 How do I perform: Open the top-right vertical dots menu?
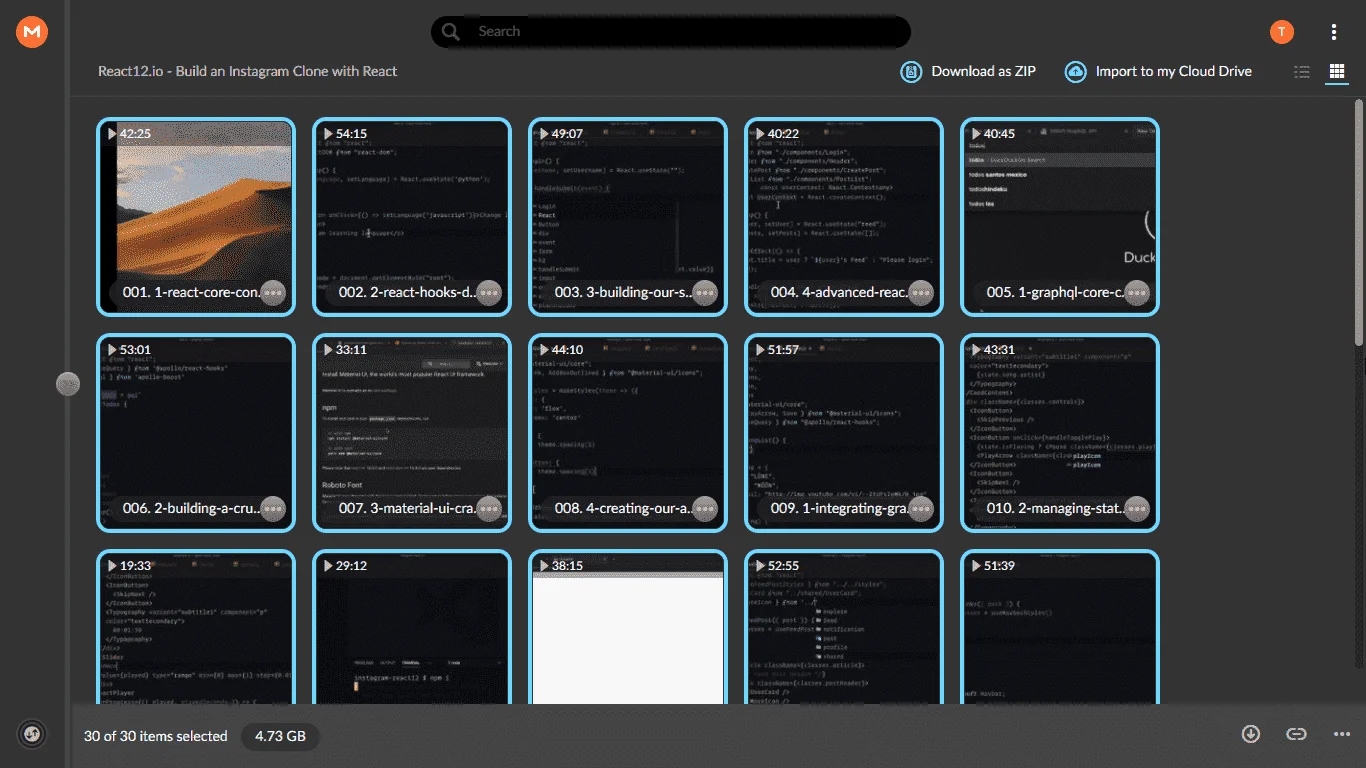coord(1334,32)
